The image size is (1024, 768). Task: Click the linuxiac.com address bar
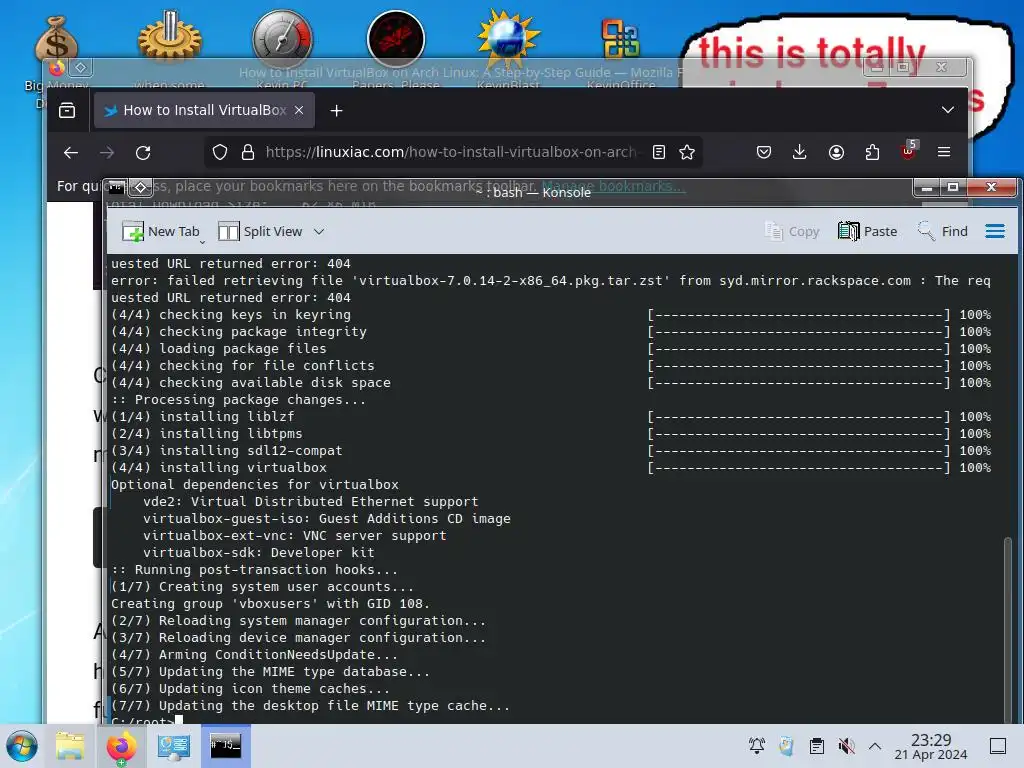coord(451,152)
